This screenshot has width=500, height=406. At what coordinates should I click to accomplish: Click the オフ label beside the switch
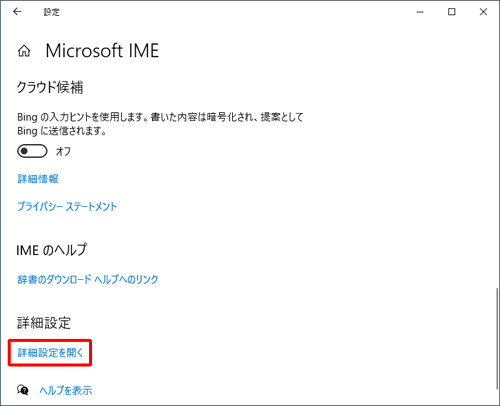pos(63,151)
